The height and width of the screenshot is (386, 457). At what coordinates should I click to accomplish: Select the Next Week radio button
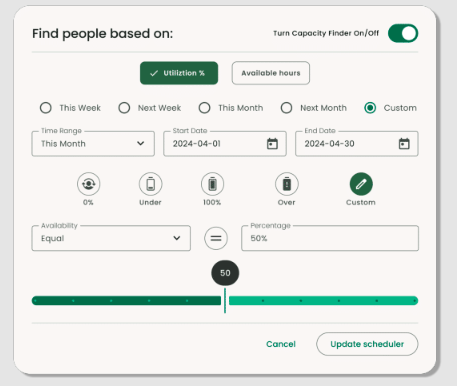click(124, 108)
